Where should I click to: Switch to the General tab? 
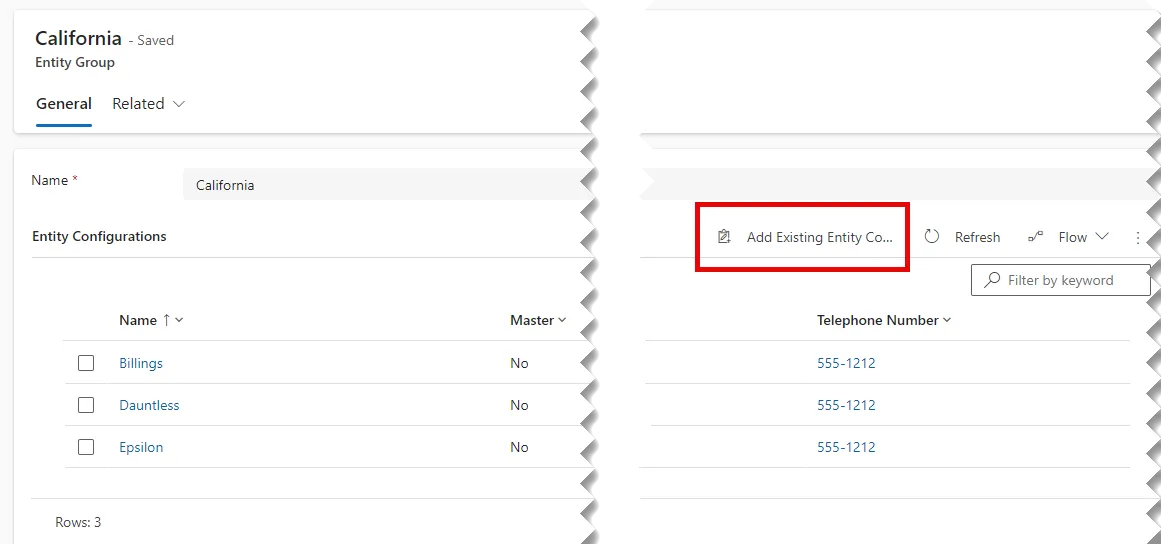[x=64, y=104]
